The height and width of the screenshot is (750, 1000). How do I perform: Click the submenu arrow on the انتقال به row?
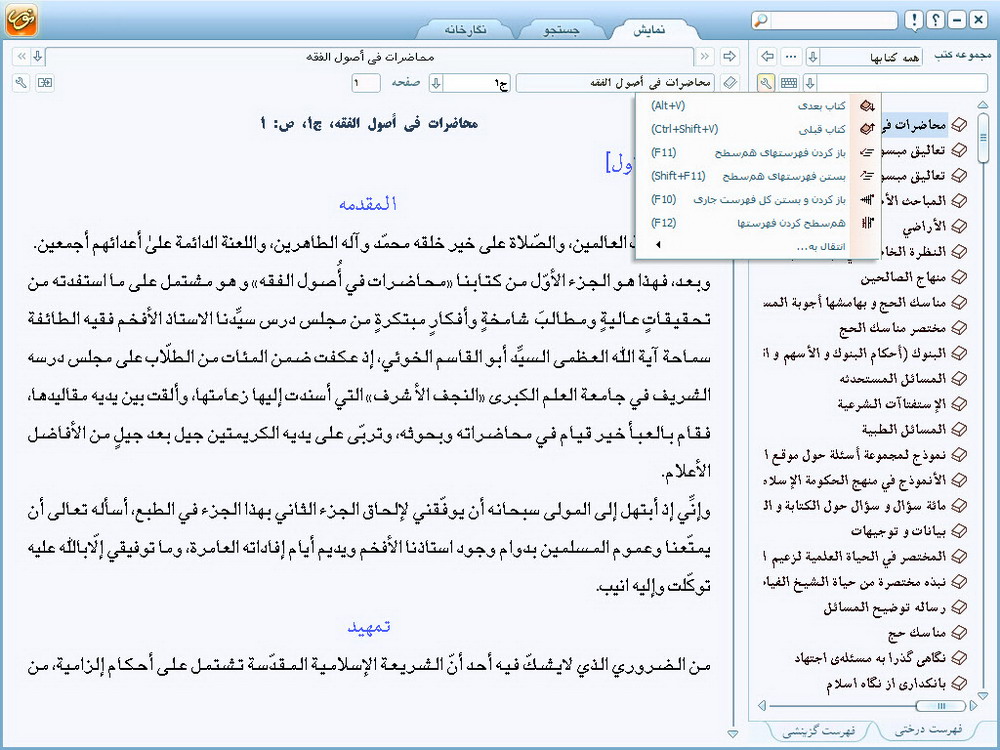(658, 245)
